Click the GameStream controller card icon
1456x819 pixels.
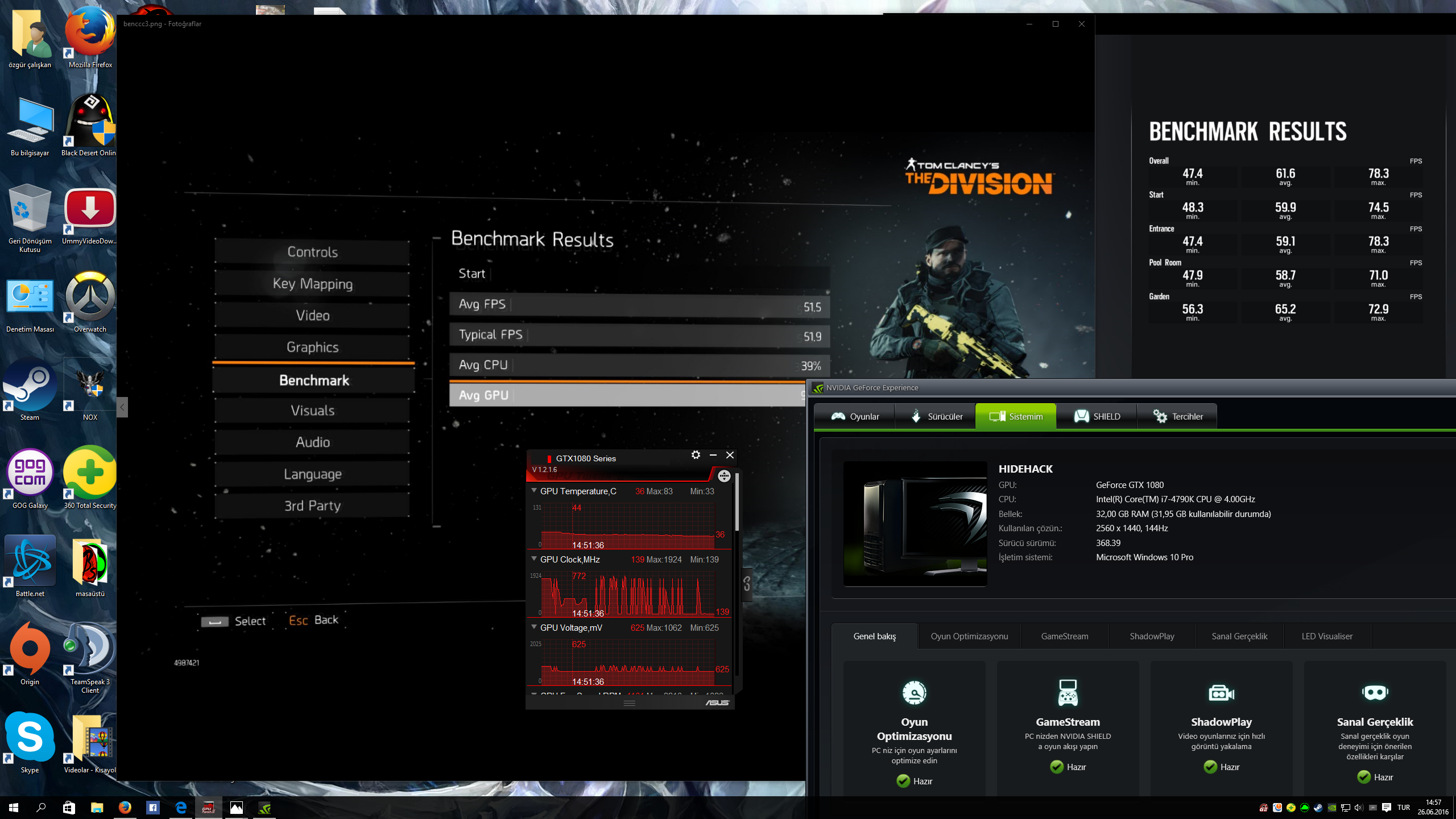[x=1068, y=693]
